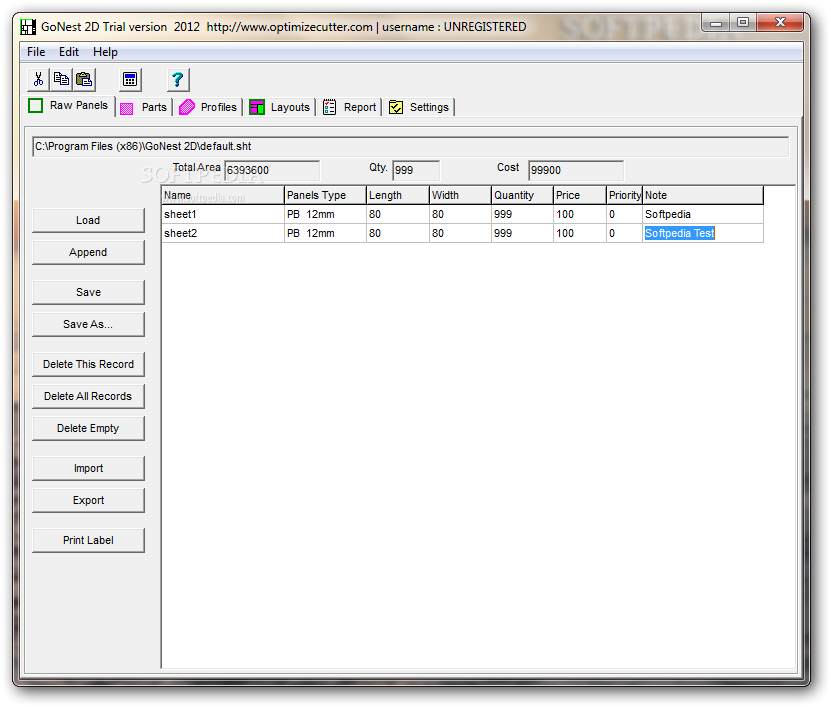Click the Price 100 cell of sheet2
Viewport: 831px width, 707px height.
pos(580,234)
